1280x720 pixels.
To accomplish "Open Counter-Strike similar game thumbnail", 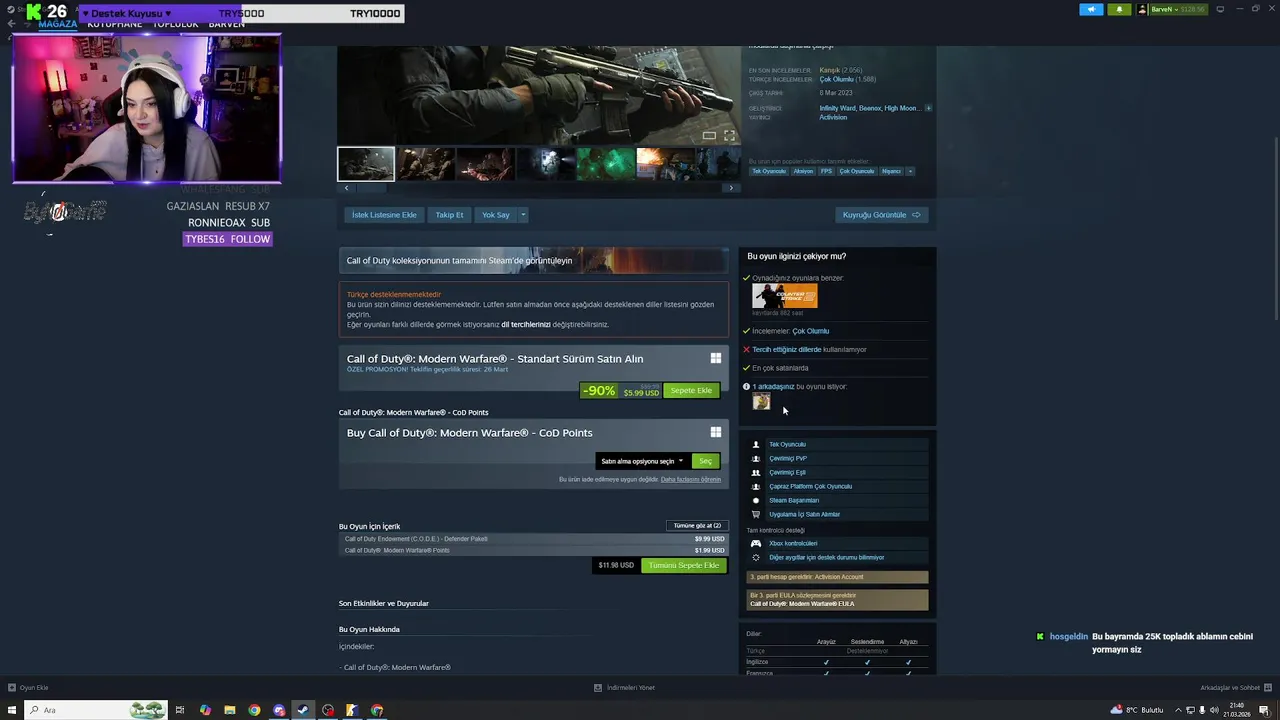I will (785, 296).
